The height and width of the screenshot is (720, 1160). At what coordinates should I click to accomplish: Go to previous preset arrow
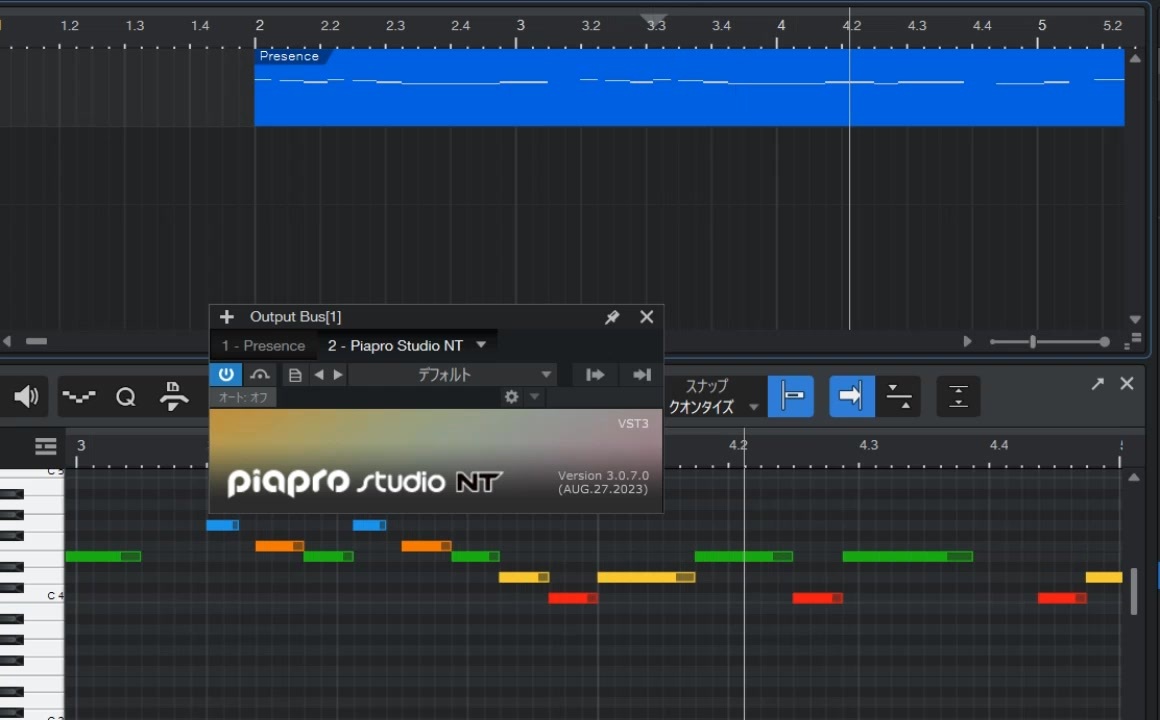(x=319, y=375)
